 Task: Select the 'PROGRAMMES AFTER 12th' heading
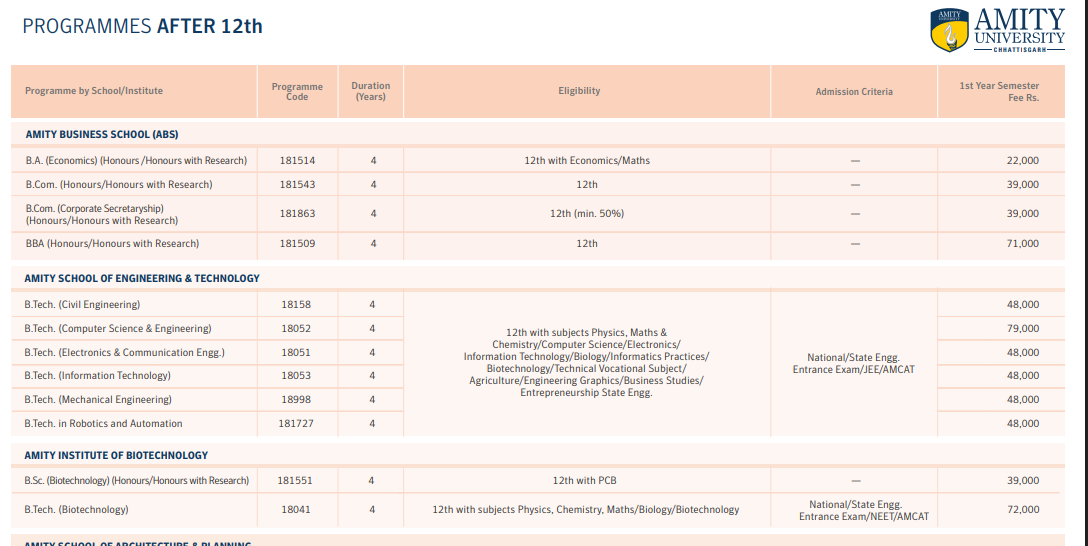142,26
